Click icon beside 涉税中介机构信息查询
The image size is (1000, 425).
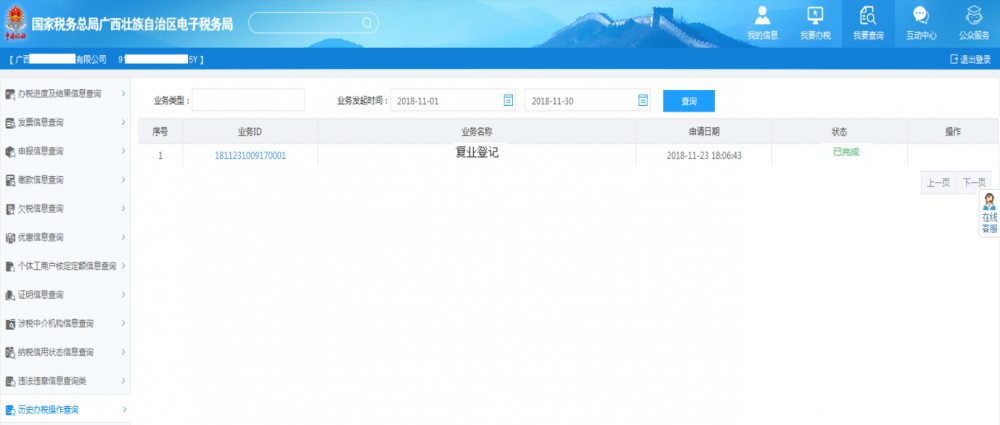pos(10,324)
